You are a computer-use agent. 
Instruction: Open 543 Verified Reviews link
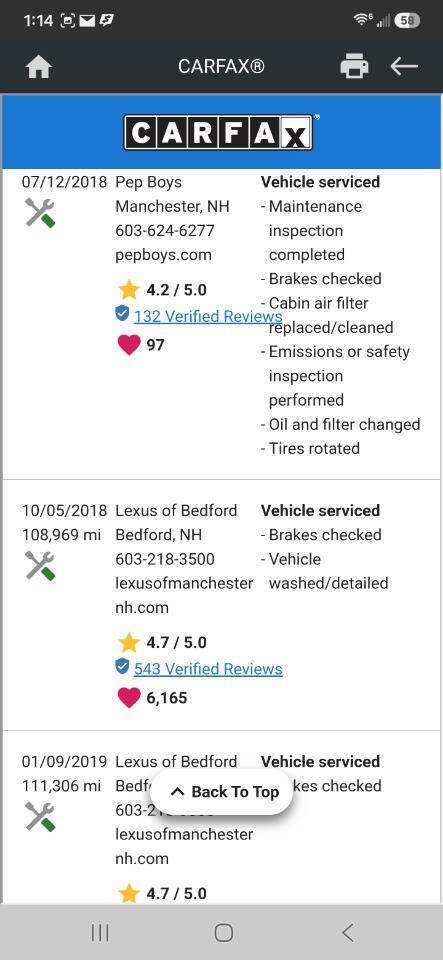pos(208,669)
